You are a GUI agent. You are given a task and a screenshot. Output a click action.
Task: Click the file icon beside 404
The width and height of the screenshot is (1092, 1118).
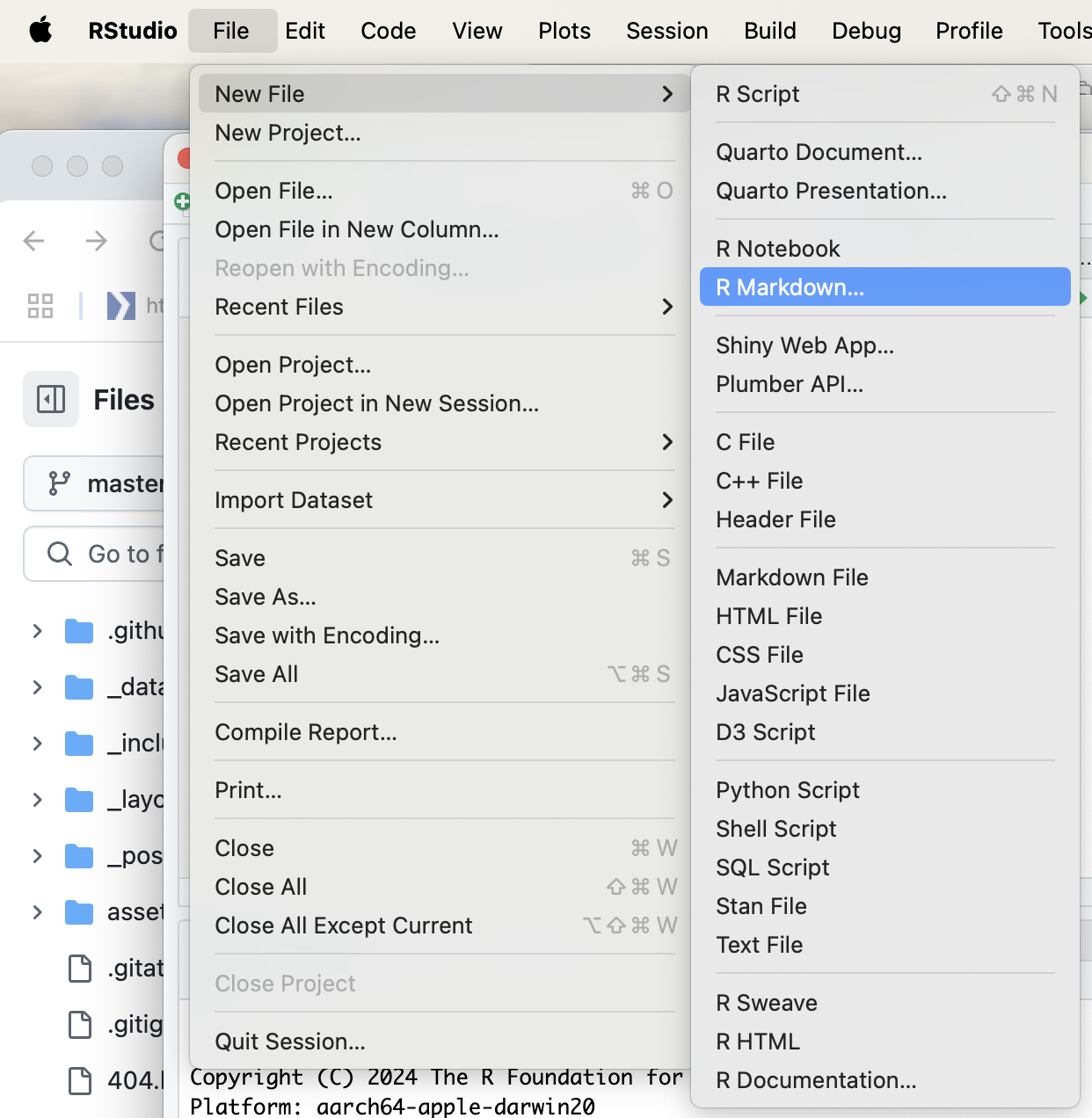(x=80, y=1081)
